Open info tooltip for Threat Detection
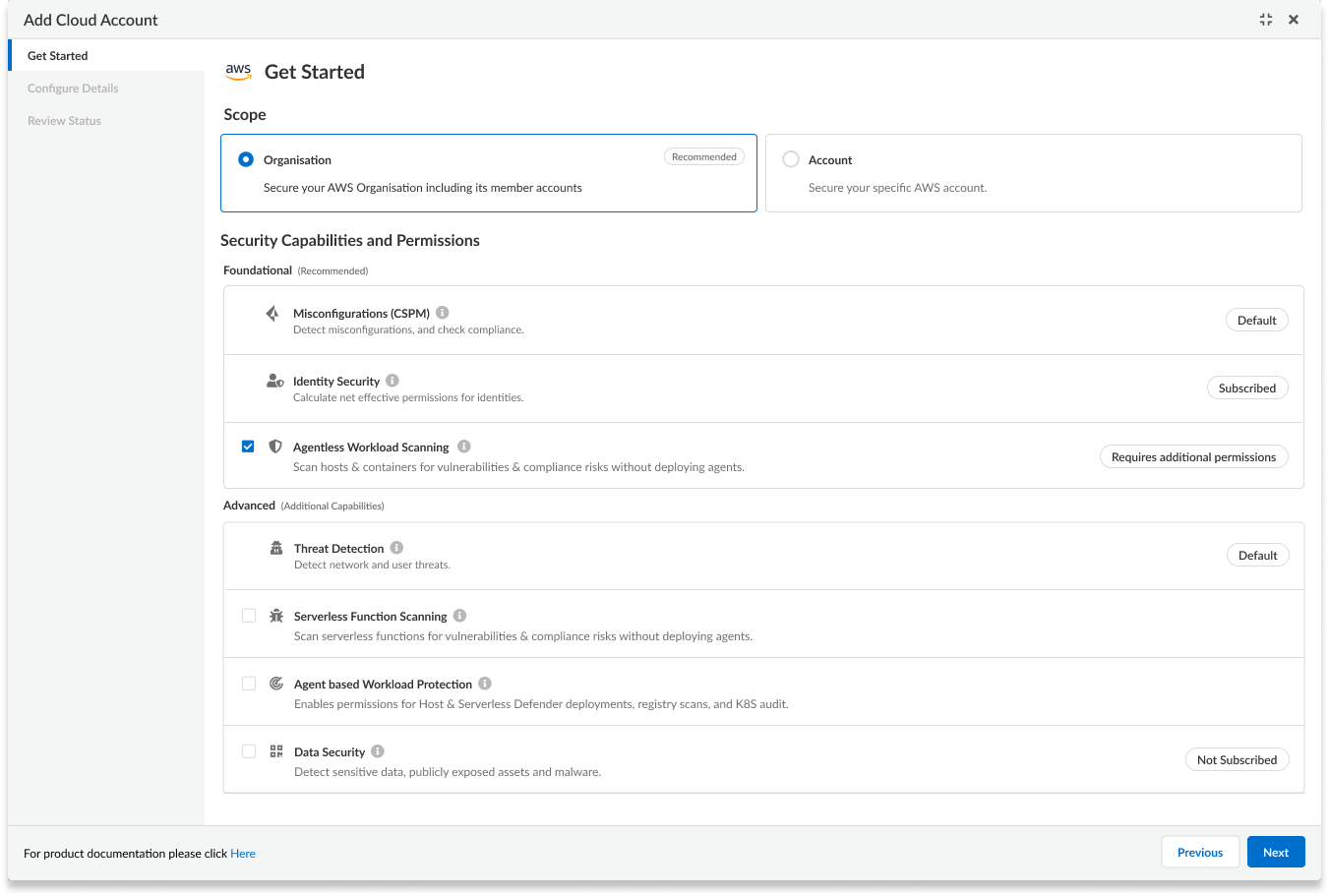Viewport: 1329px width, 896px height. [396, 548]
